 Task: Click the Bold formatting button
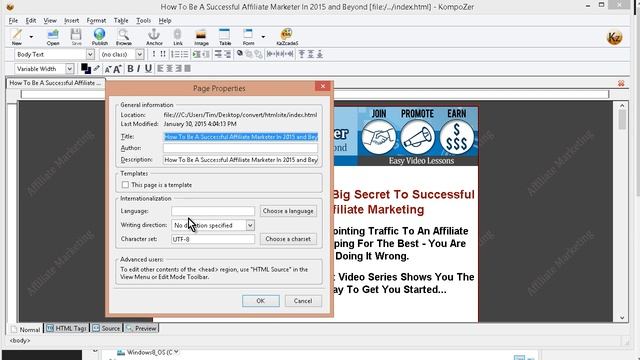click(130, 69)
